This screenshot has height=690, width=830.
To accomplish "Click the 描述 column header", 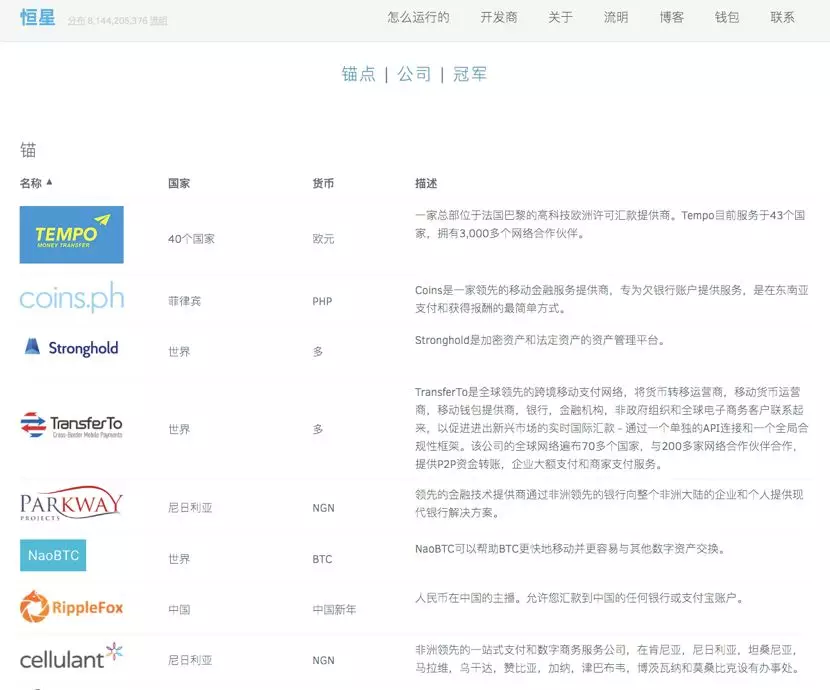I will coord(426,184).
